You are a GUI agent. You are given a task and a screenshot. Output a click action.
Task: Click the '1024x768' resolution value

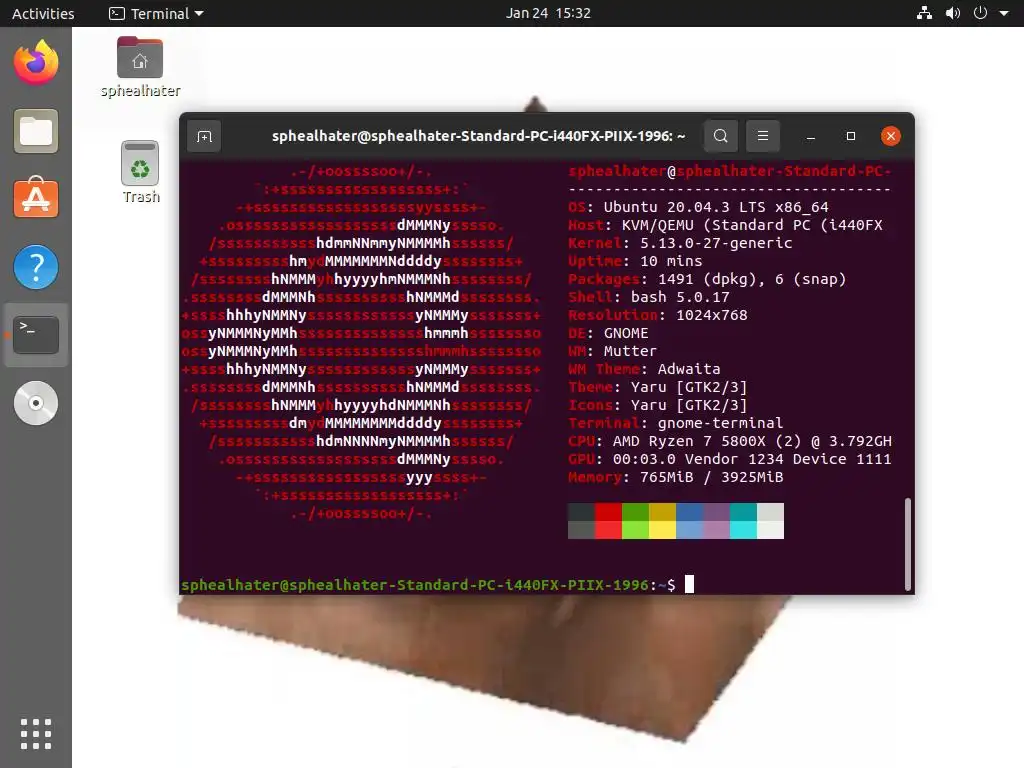pos(711,315)
